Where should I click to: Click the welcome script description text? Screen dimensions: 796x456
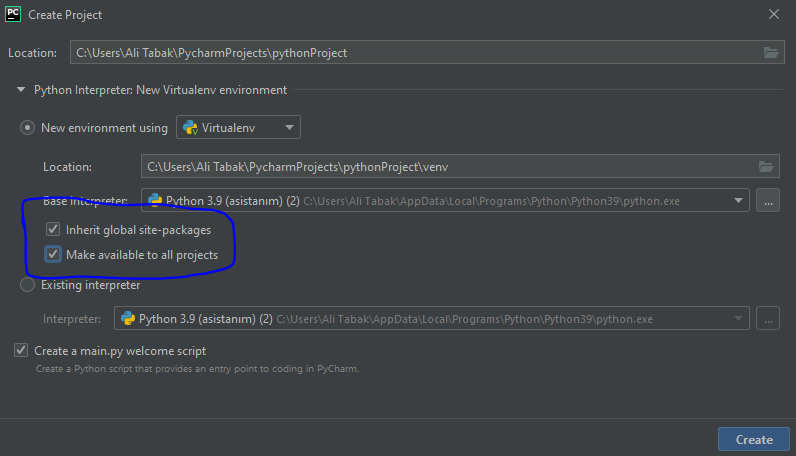[197, 369]
